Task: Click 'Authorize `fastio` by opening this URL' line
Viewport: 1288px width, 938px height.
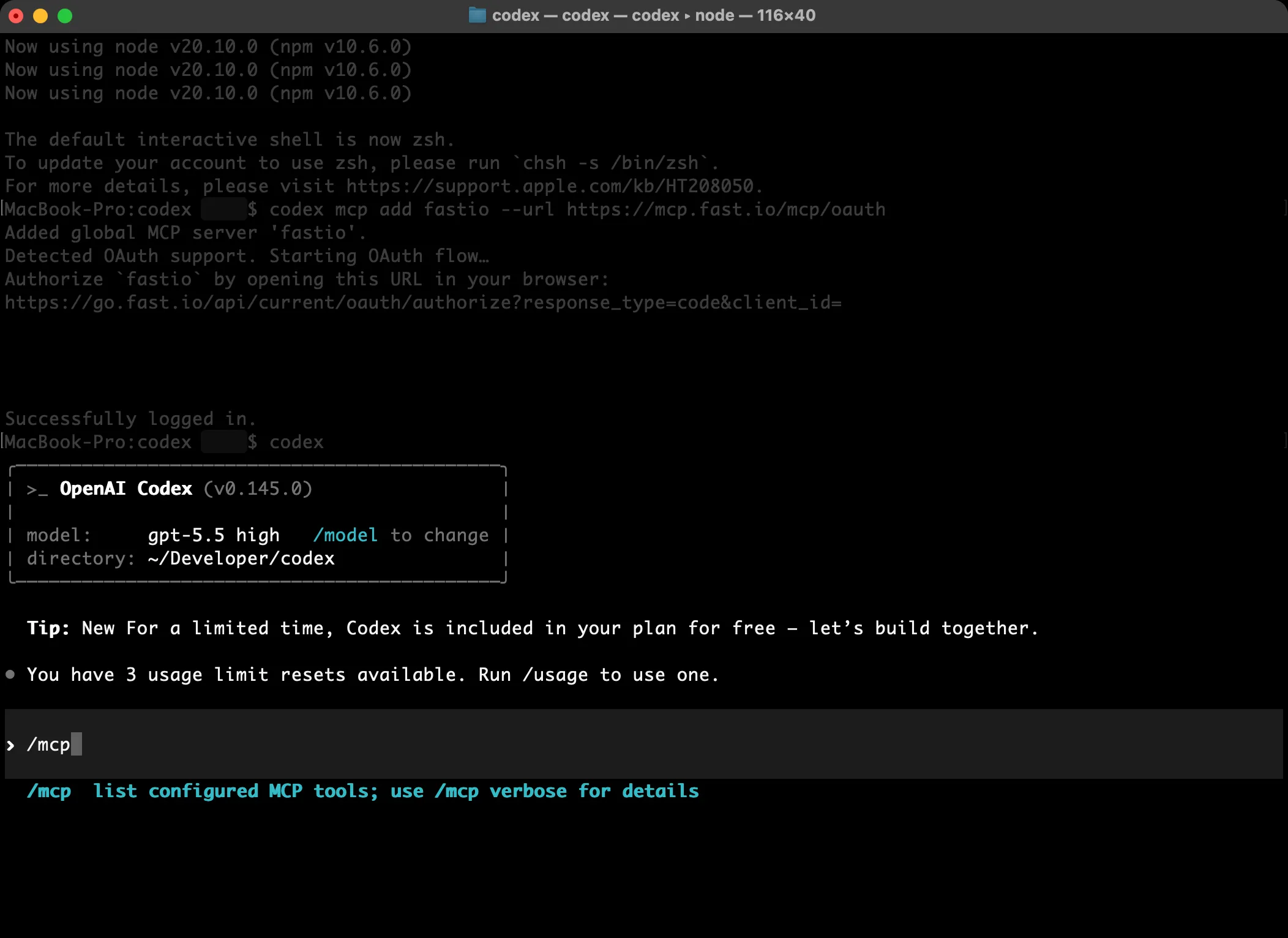Action: point(307,279)
